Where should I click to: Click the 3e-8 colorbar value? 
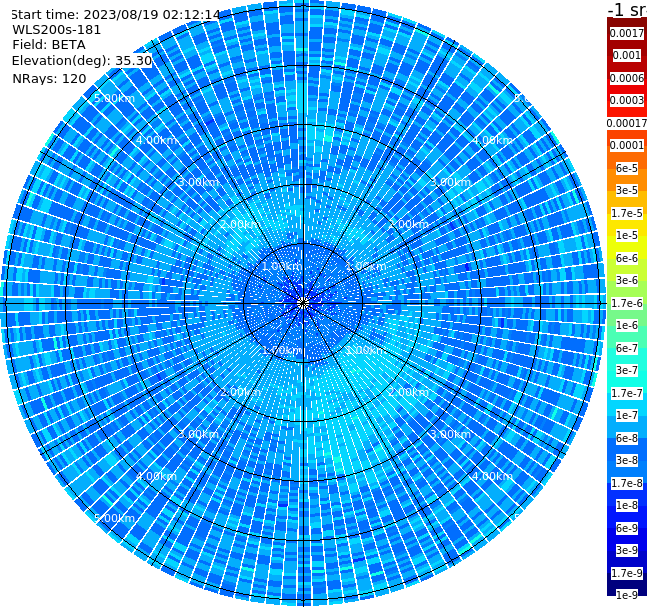627,460
